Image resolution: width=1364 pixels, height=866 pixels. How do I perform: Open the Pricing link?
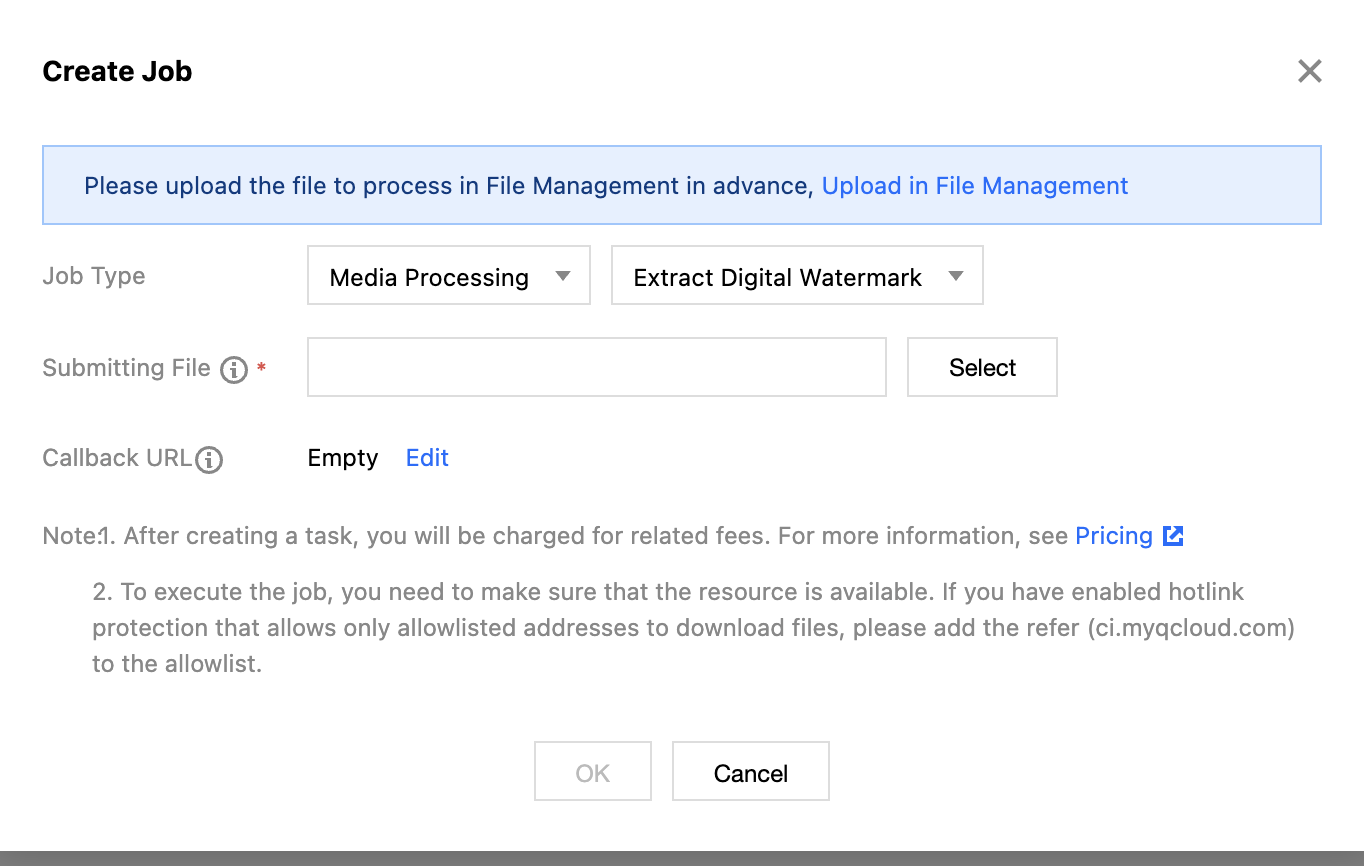(1113, 536)
